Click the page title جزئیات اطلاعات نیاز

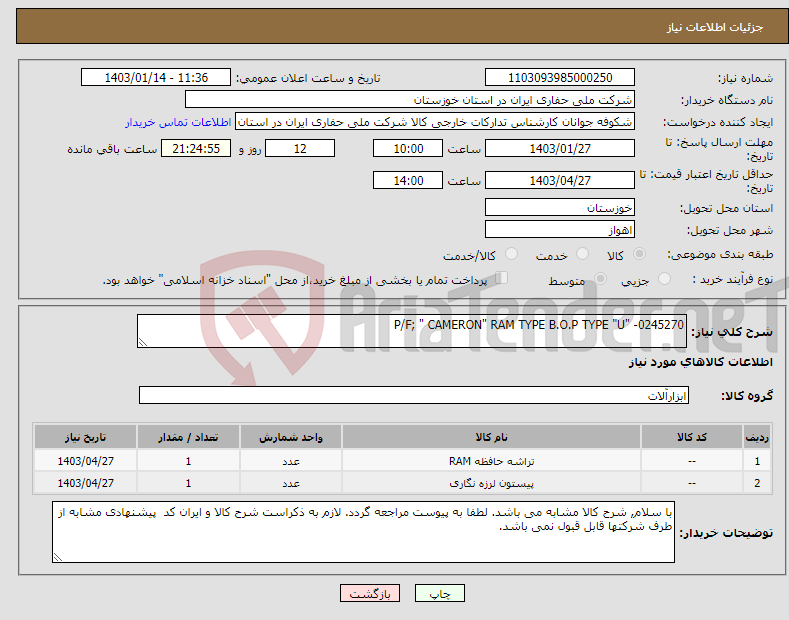click(715, 27)
